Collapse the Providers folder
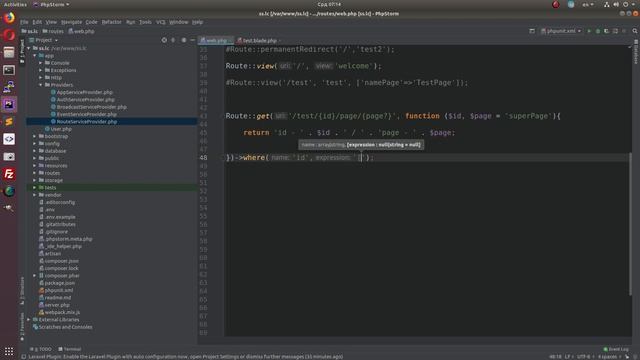640x360 pixels. click(x=41, y=85)
